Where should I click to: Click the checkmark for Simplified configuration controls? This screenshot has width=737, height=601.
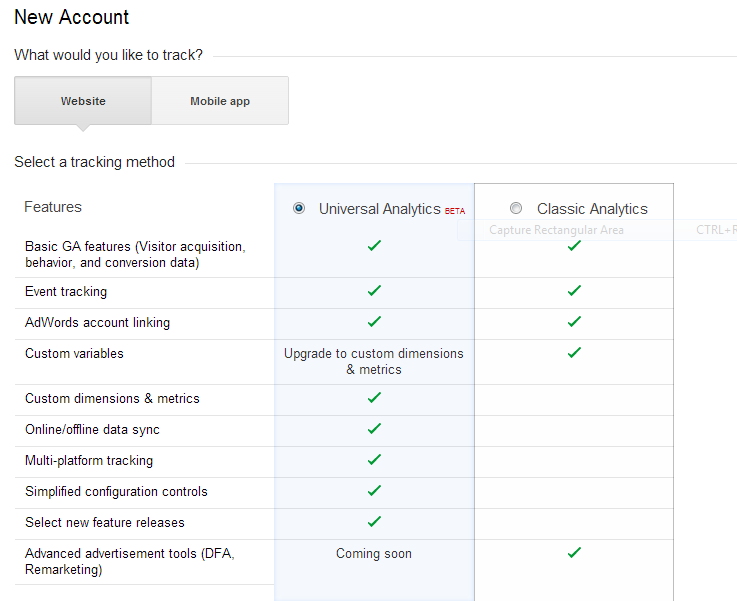(x=374, y=491)
